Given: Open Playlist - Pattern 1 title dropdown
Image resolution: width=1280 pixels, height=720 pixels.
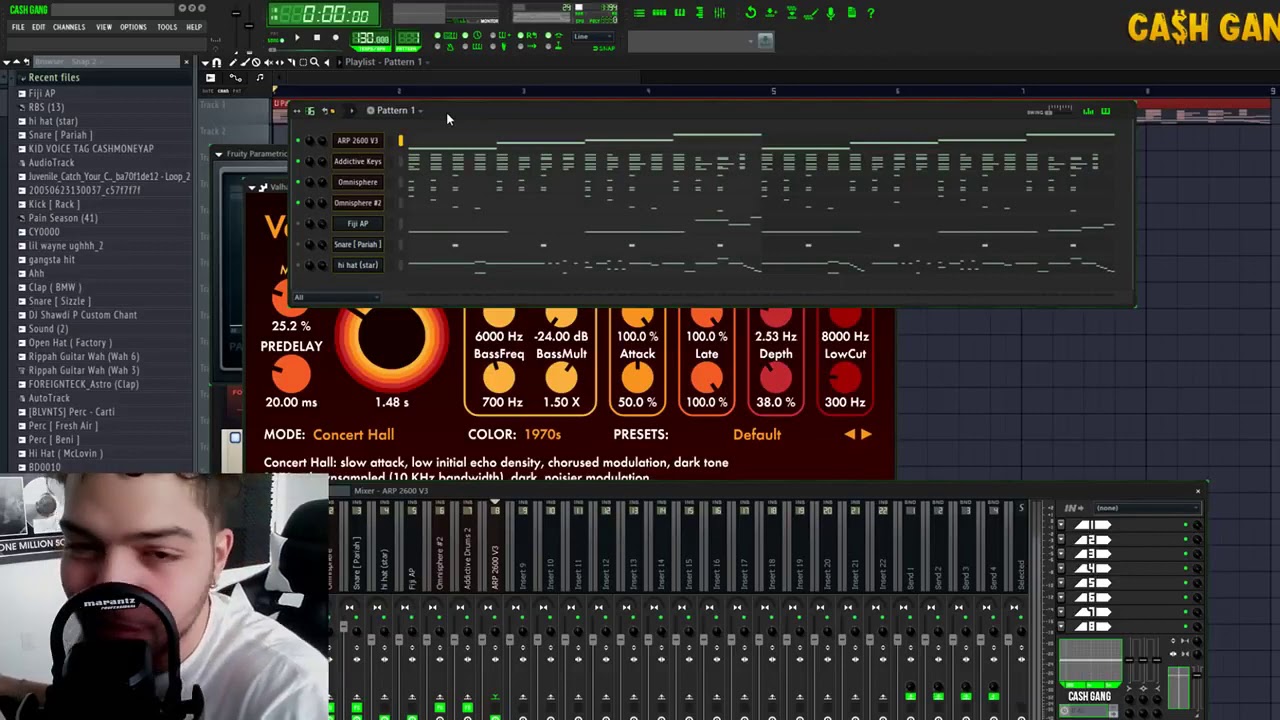Looking at the screenshot, I should (385, 62).
